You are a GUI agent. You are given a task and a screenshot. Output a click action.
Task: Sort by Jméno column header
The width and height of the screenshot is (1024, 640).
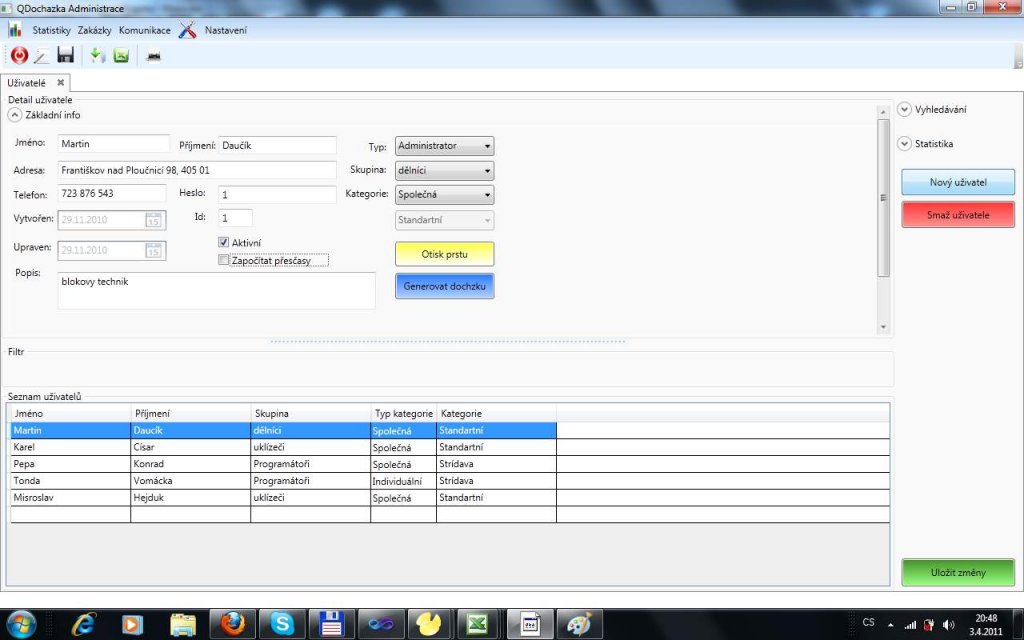coord(71,413)
